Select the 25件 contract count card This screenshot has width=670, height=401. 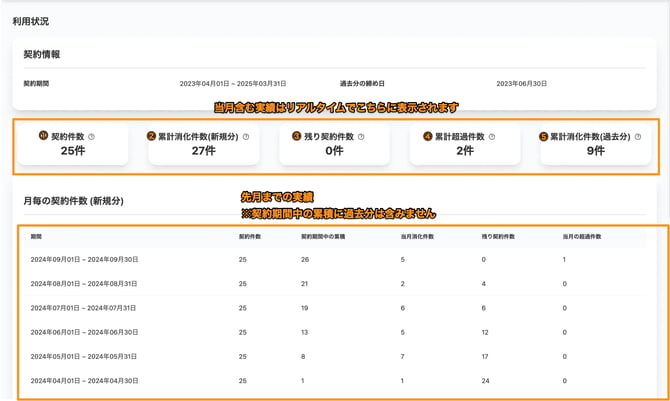[72, 145]
